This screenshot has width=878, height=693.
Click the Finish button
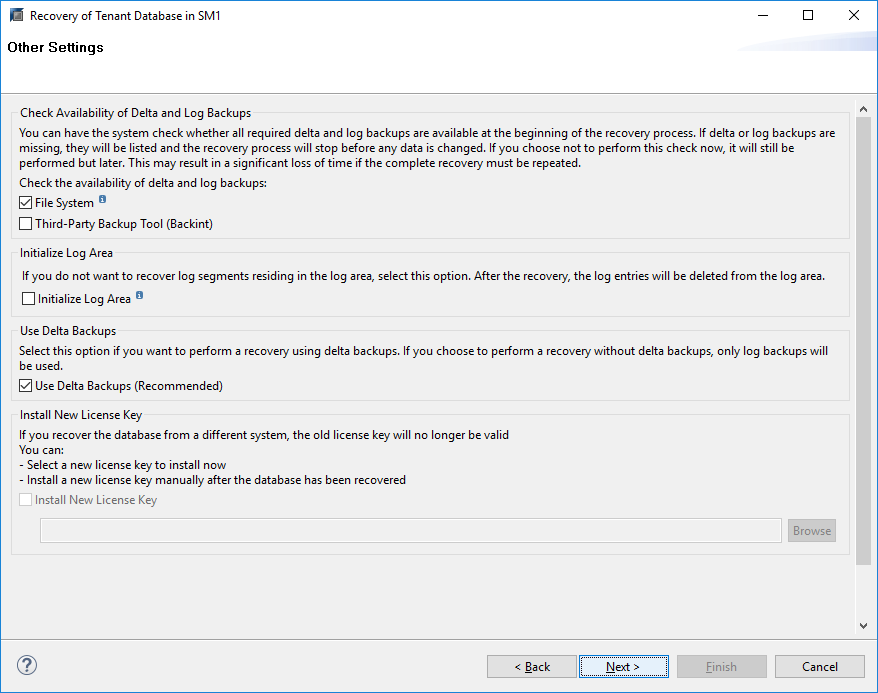click(x=721, y=667)
